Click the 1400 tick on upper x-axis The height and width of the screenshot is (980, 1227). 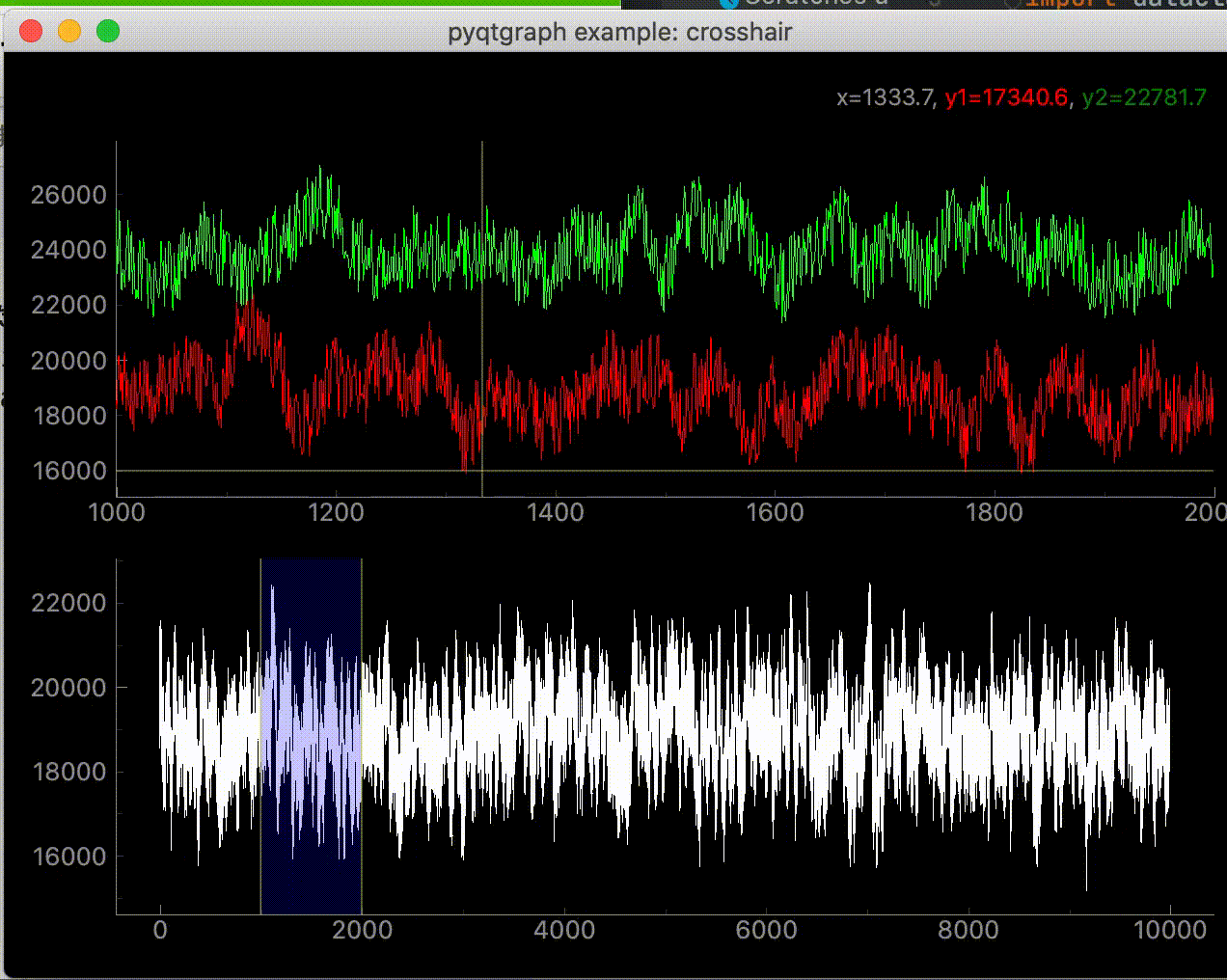[x=556, y=512]
